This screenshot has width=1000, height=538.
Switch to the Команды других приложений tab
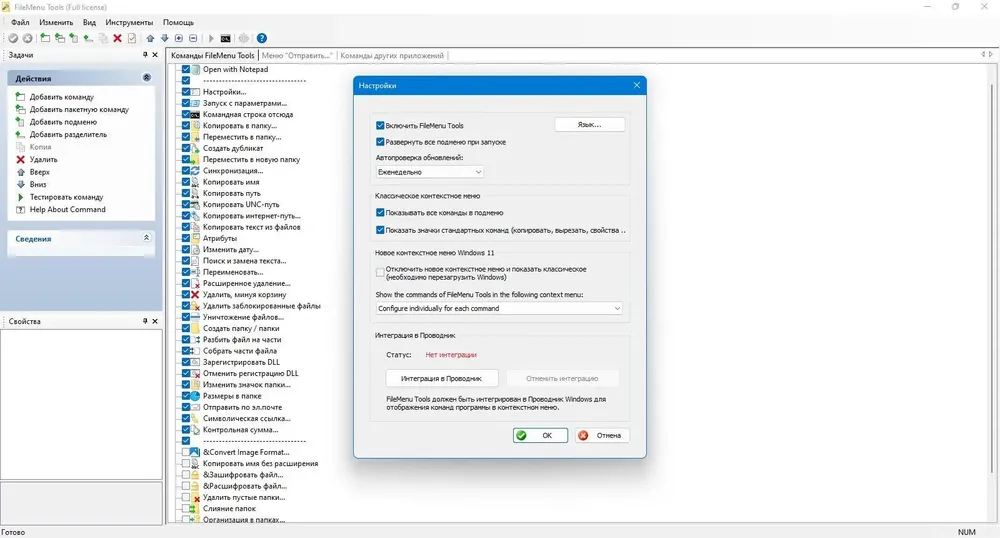[x=392, y=55]
